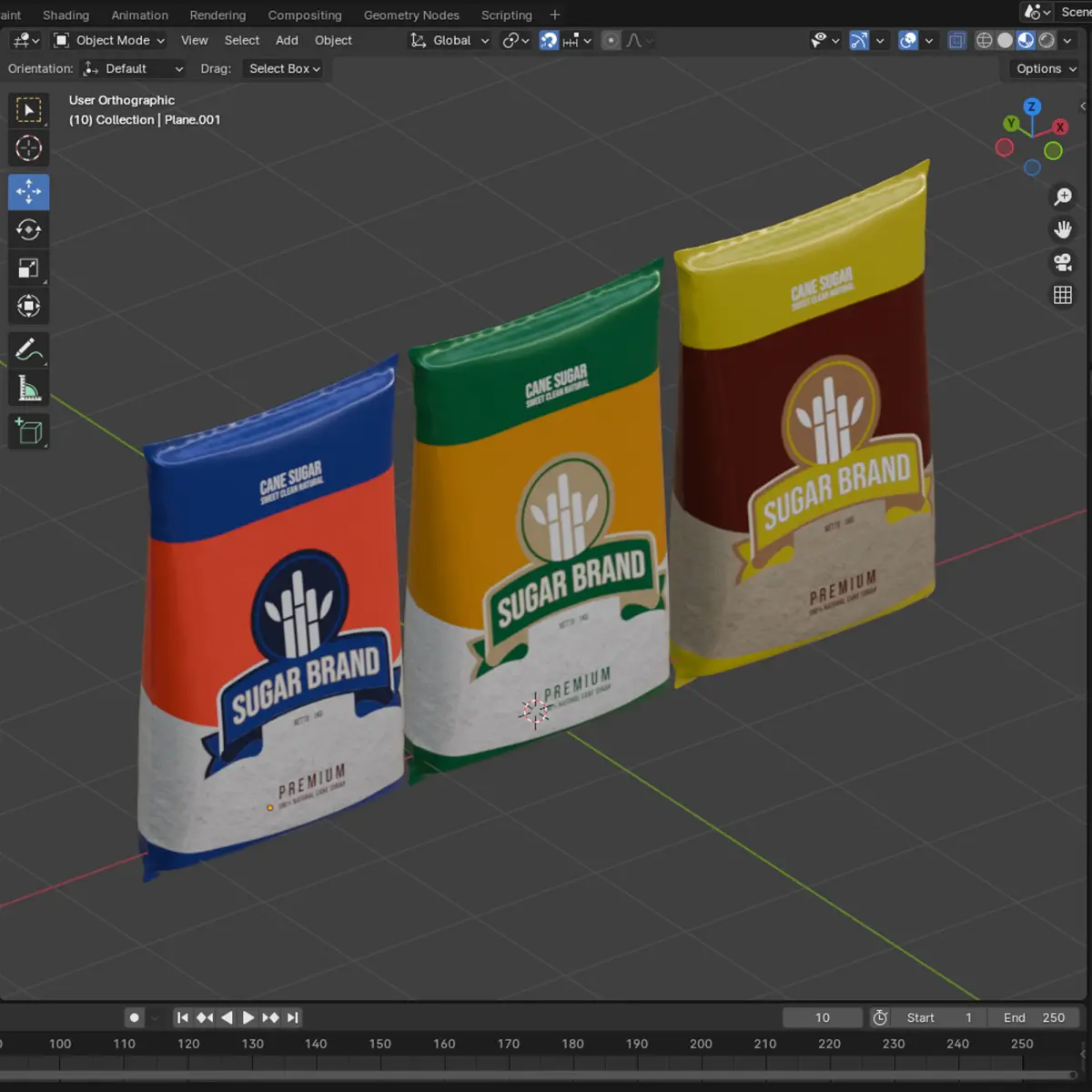Switch to Rendering workspace tab

pos(217,15)
